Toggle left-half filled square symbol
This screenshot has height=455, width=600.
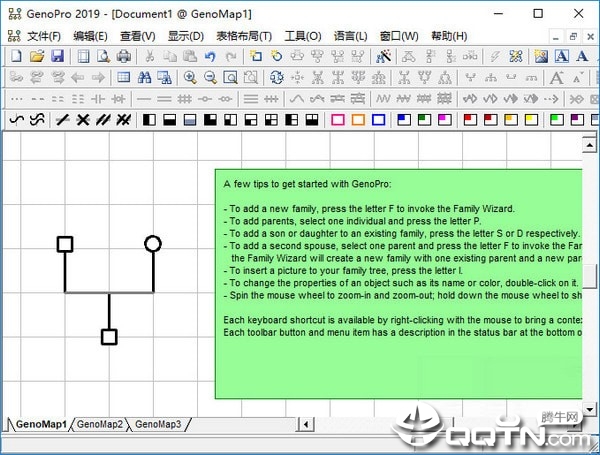point(149,120)
